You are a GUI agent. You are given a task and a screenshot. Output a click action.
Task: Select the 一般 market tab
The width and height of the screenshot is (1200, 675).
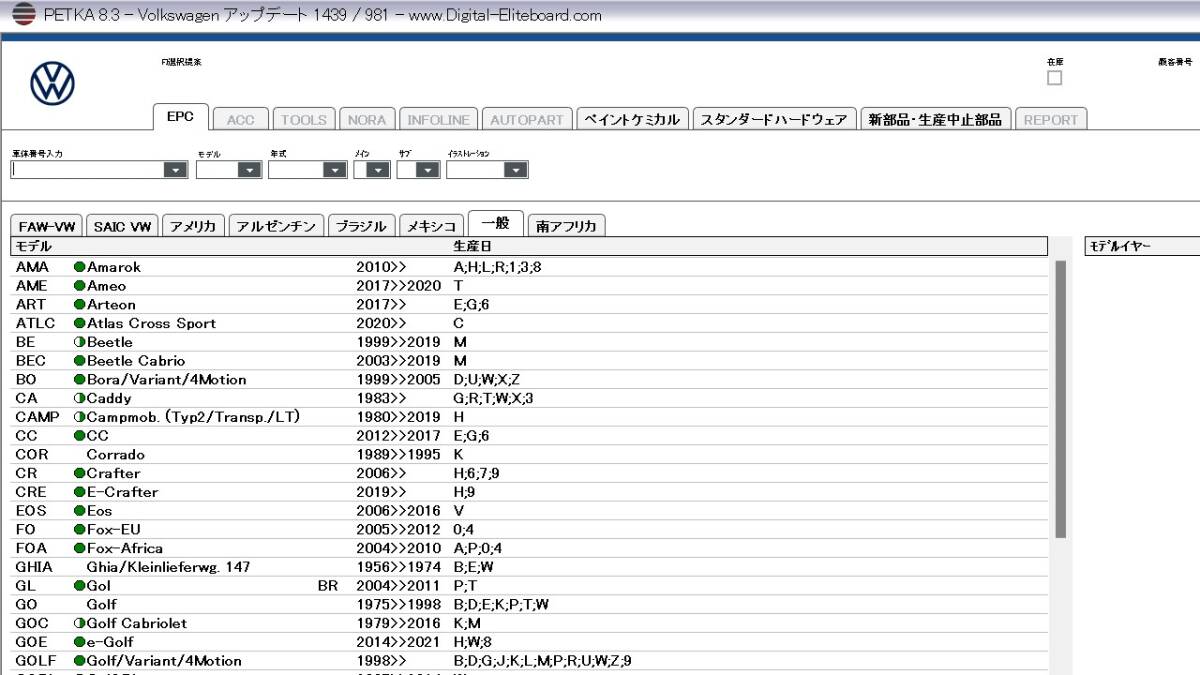point(496,224)
